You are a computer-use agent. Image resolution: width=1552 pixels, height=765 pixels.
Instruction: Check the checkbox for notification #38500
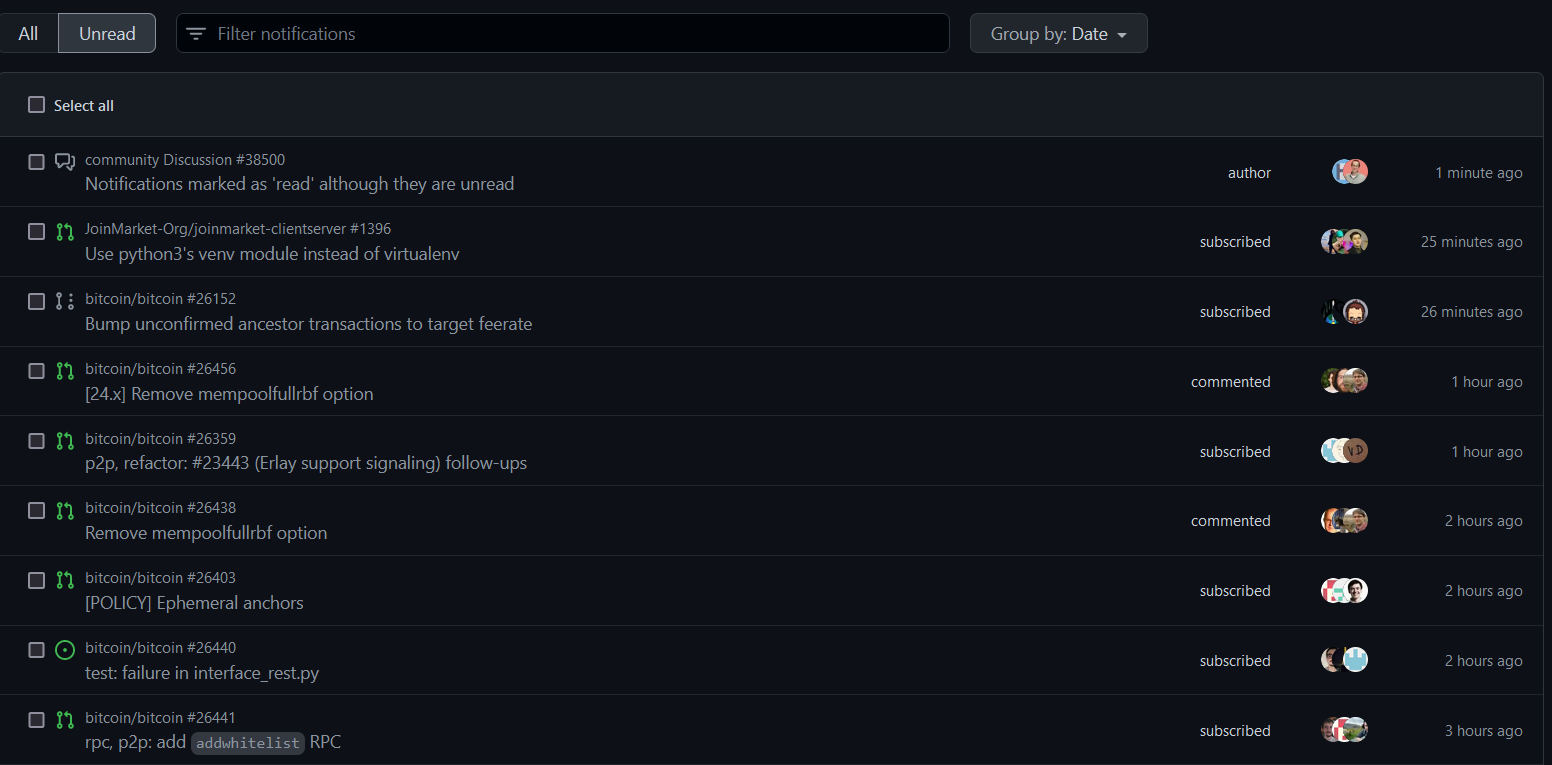point(36,161)
